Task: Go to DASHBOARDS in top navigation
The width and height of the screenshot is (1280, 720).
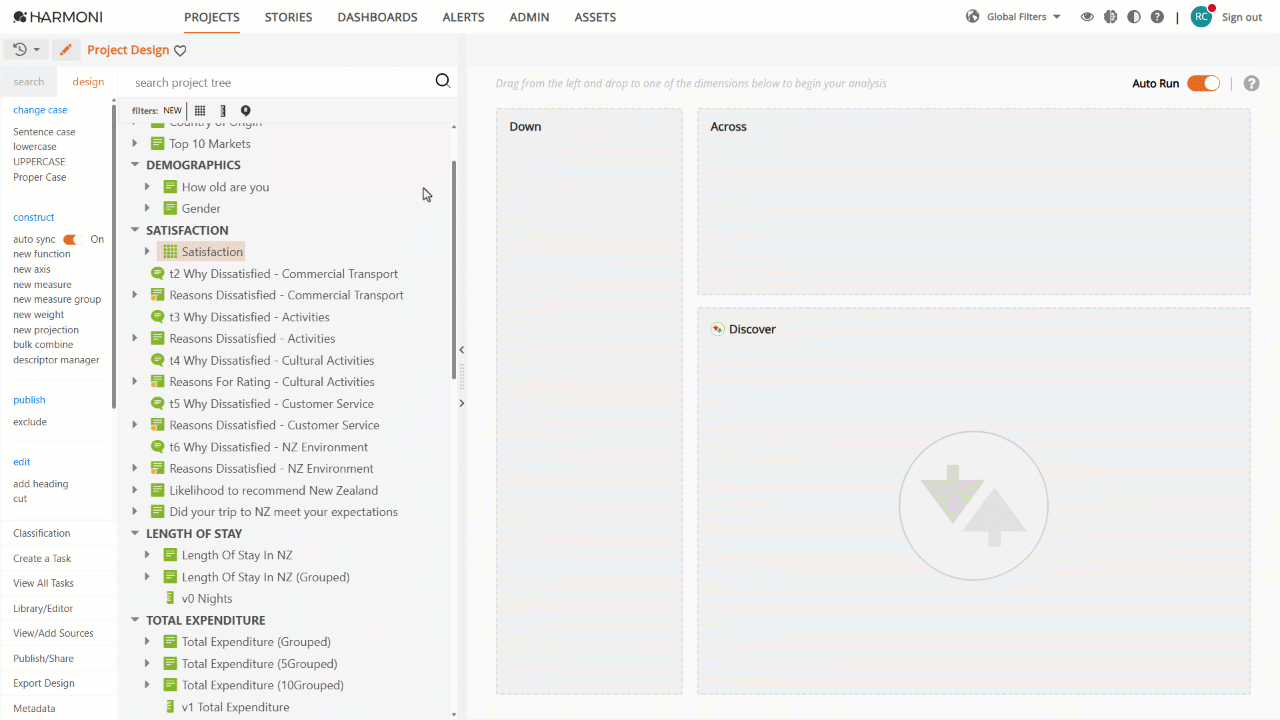Action: 377,17
